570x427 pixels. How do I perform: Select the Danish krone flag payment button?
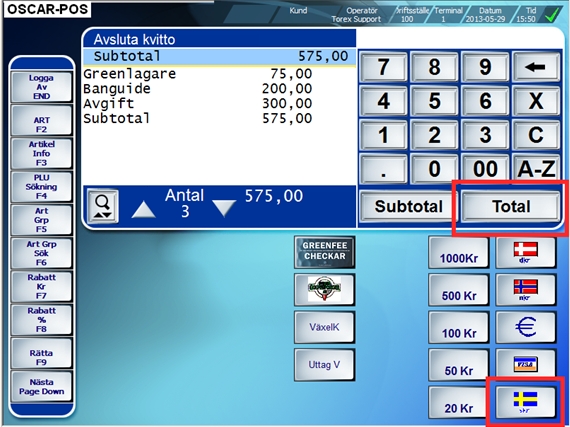pos(526,253)
